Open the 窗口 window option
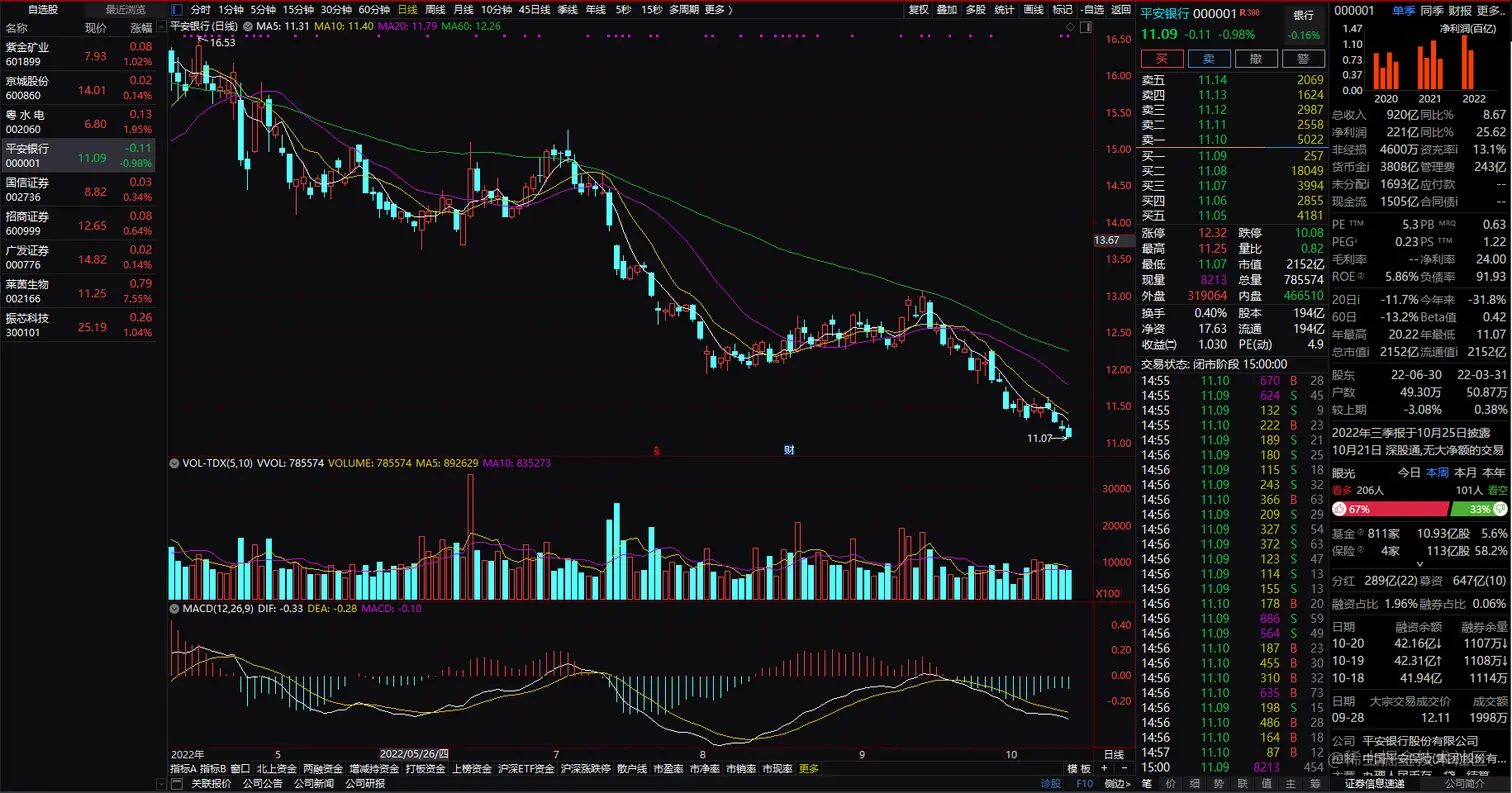1512x793 pixels. click(241, 769)
